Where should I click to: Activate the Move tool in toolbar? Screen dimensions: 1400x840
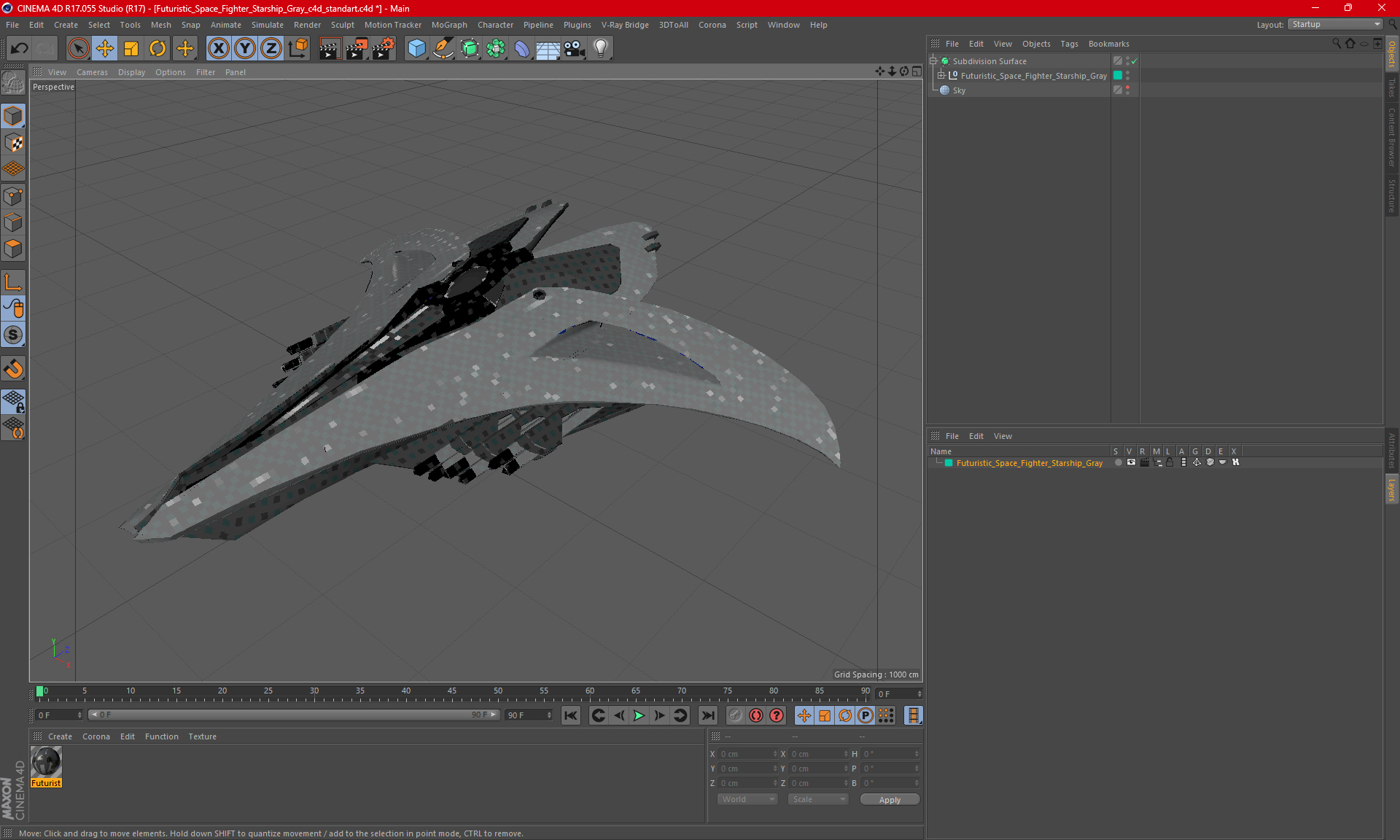[105, 49]
